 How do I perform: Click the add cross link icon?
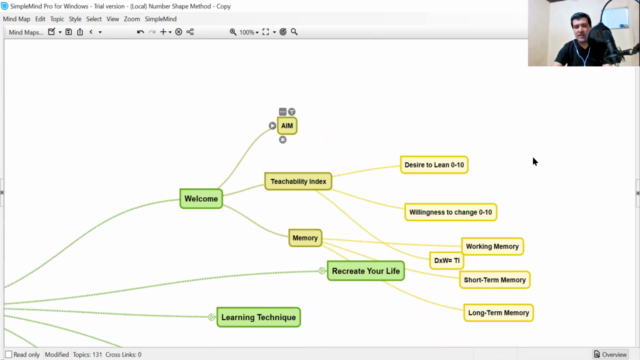point(190,32)
